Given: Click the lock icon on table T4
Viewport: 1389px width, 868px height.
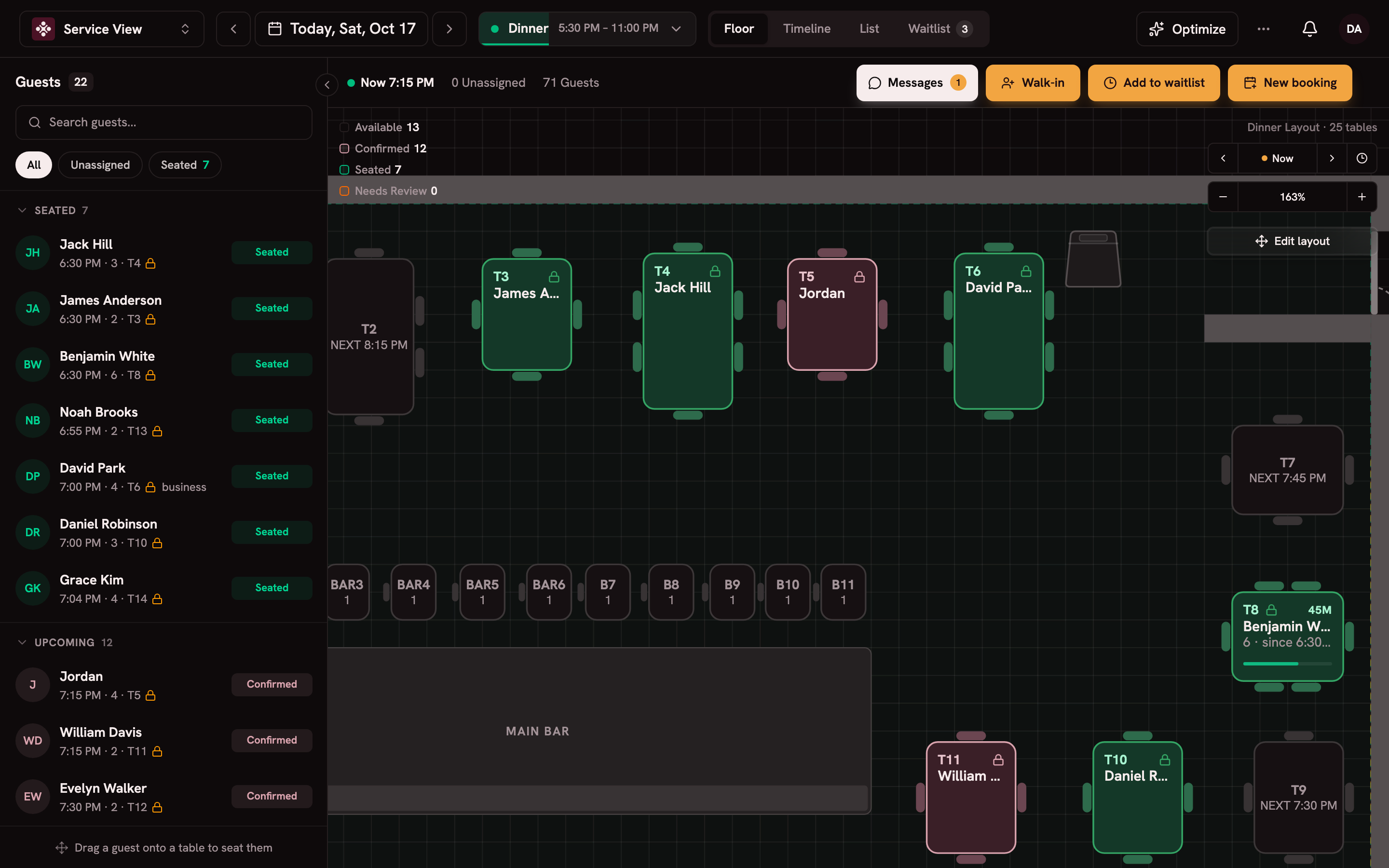Looking at the screenshot, I should pyautogui.click(x=715, y=271).
